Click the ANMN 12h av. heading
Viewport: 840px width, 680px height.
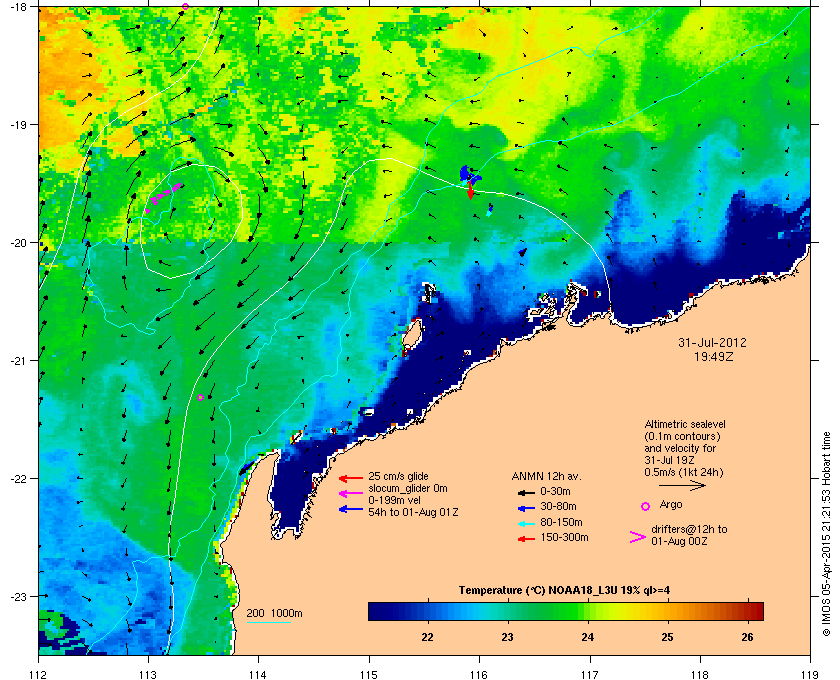click(x=546, y=476)
